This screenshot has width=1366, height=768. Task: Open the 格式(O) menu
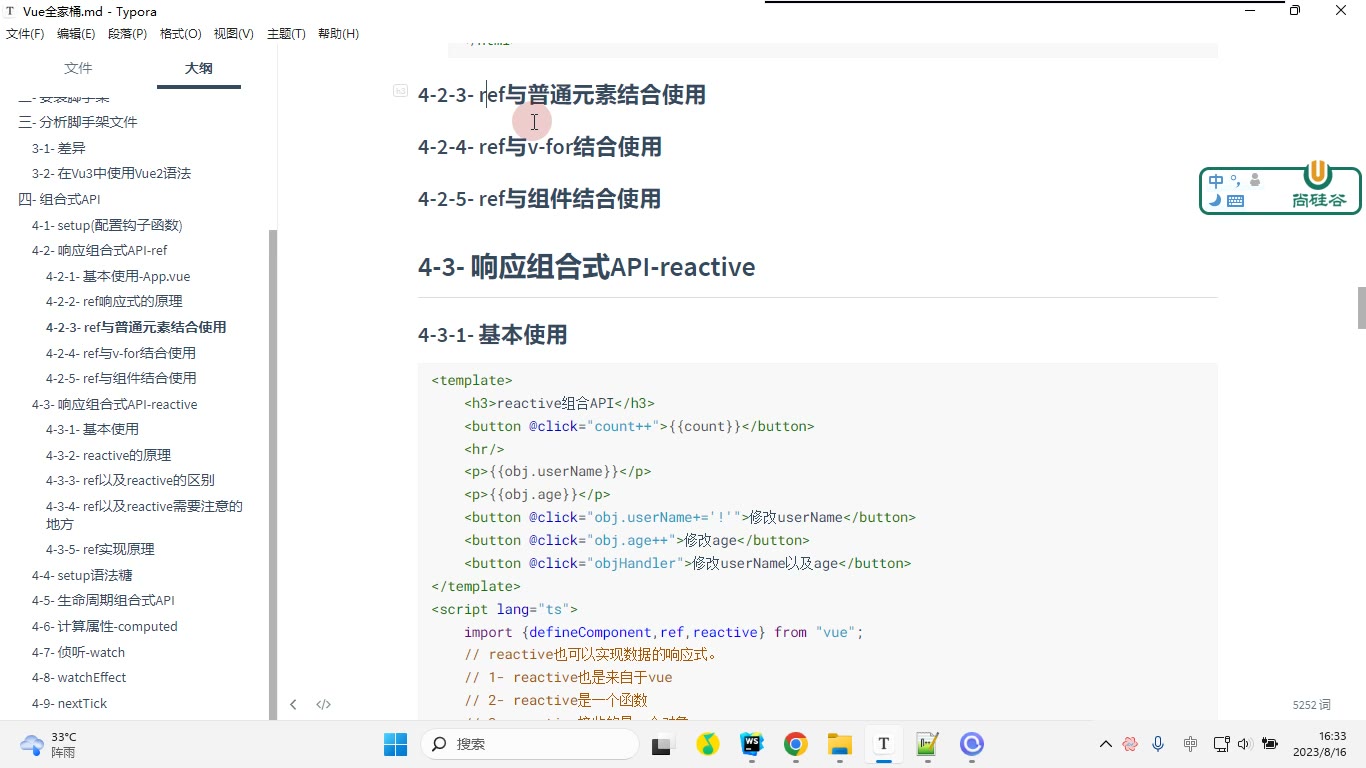tap(180, 34)
